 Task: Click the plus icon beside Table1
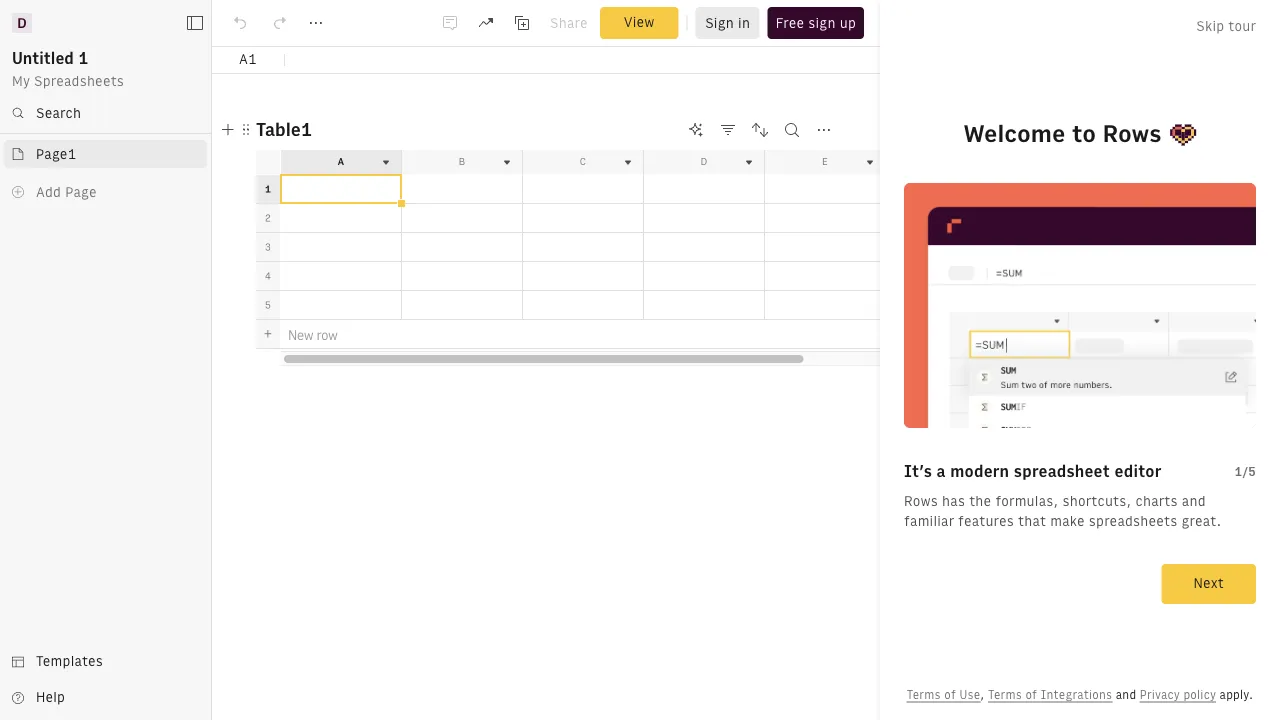pos(228,130)
